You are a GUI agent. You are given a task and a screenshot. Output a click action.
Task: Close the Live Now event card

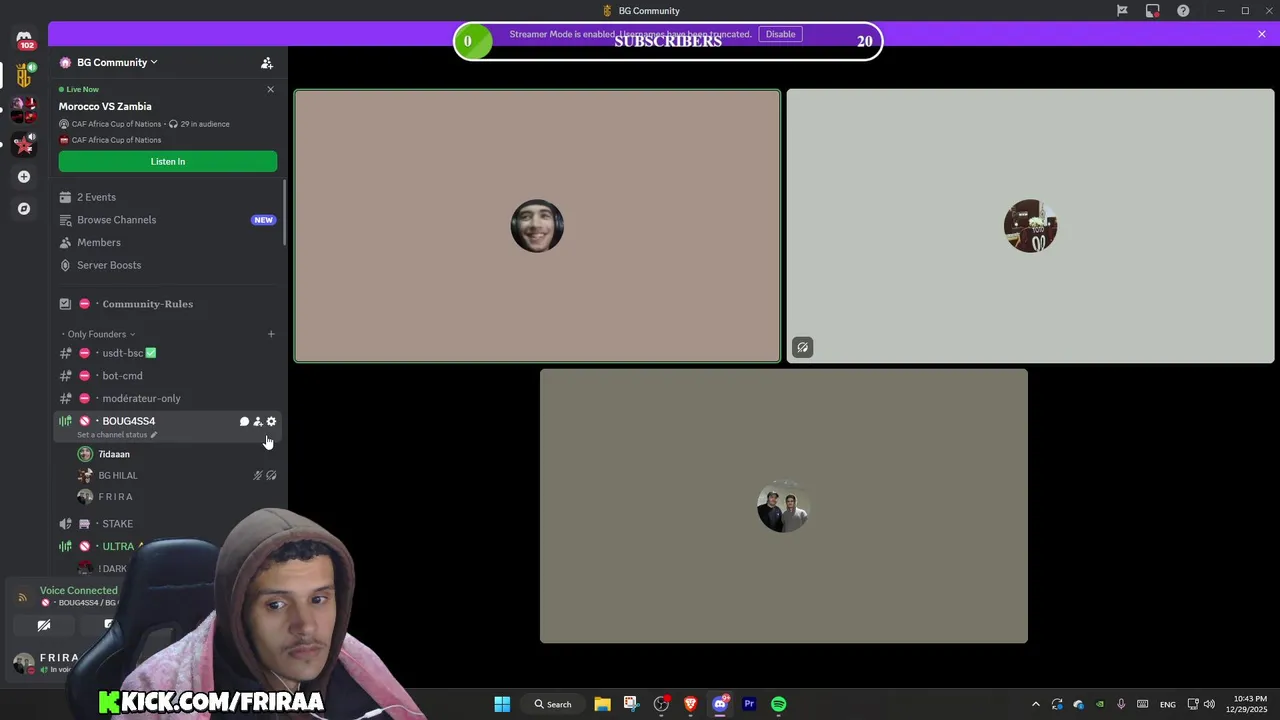click(x=270, y=89)
